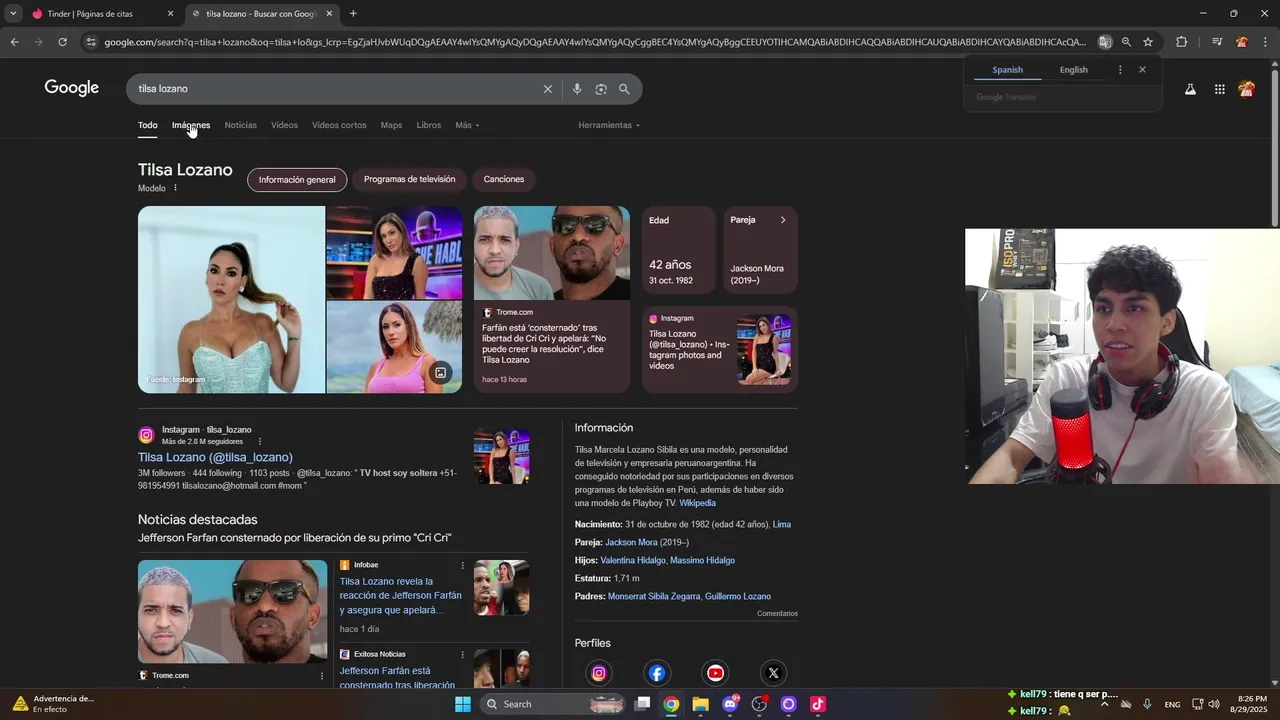Expand the Pareja card arrow

(x=783, y=220)
